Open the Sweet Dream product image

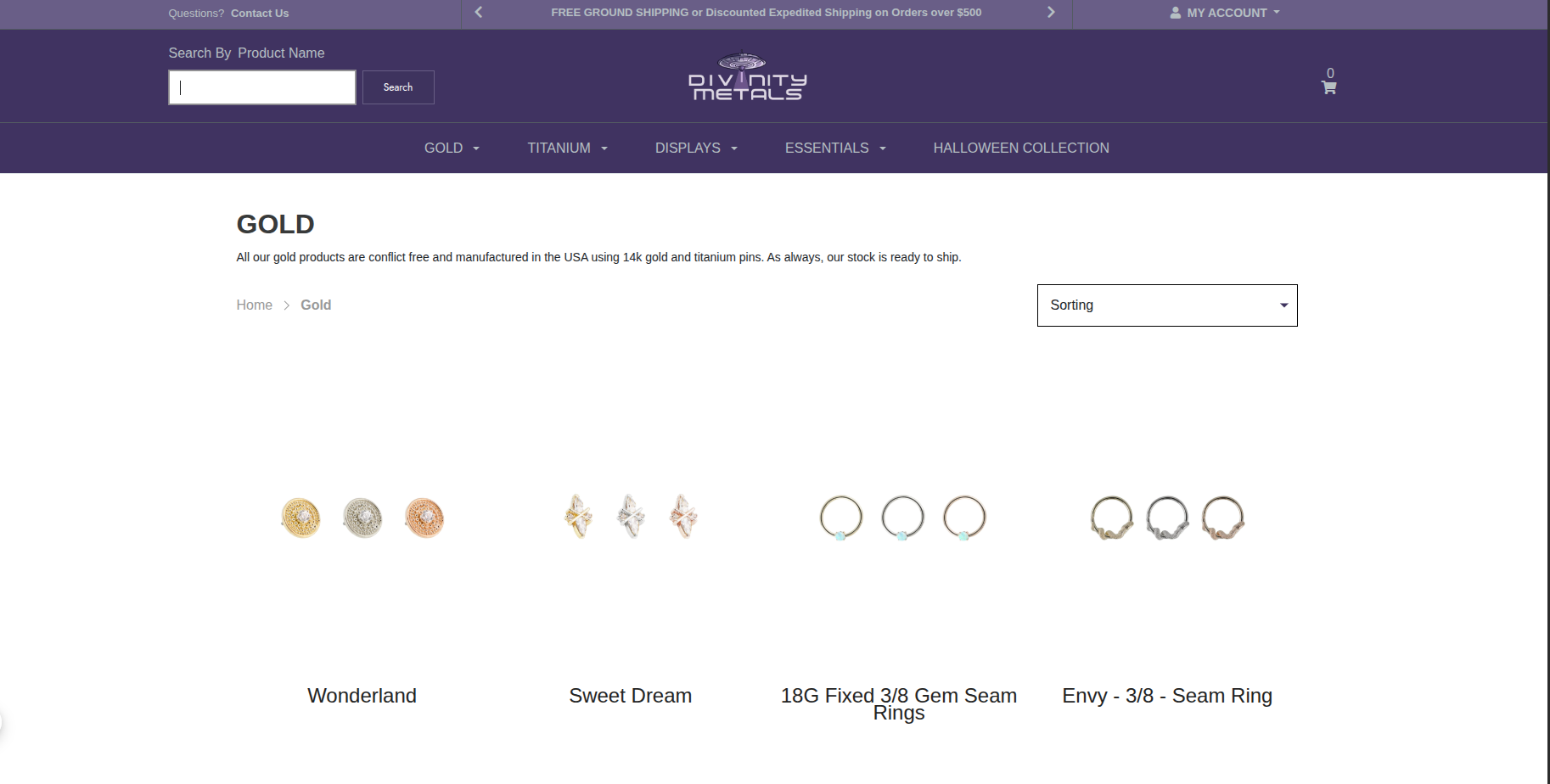coord(631,517)
